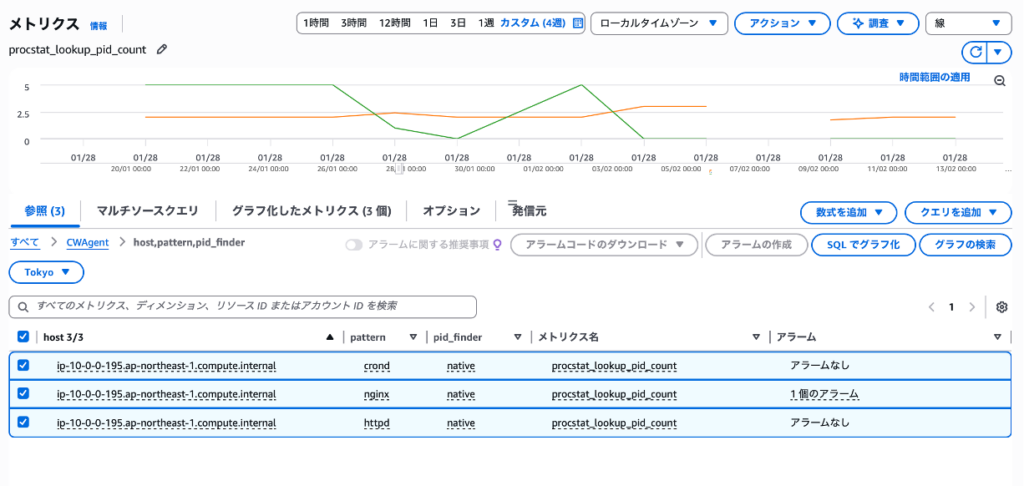Uncheck the nginx metric row checkbox
1024x486 pixels.
[23, 394]
